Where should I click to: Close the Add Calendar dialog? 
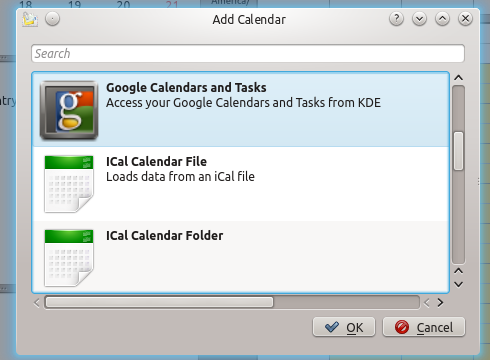(x=465, y=19)
